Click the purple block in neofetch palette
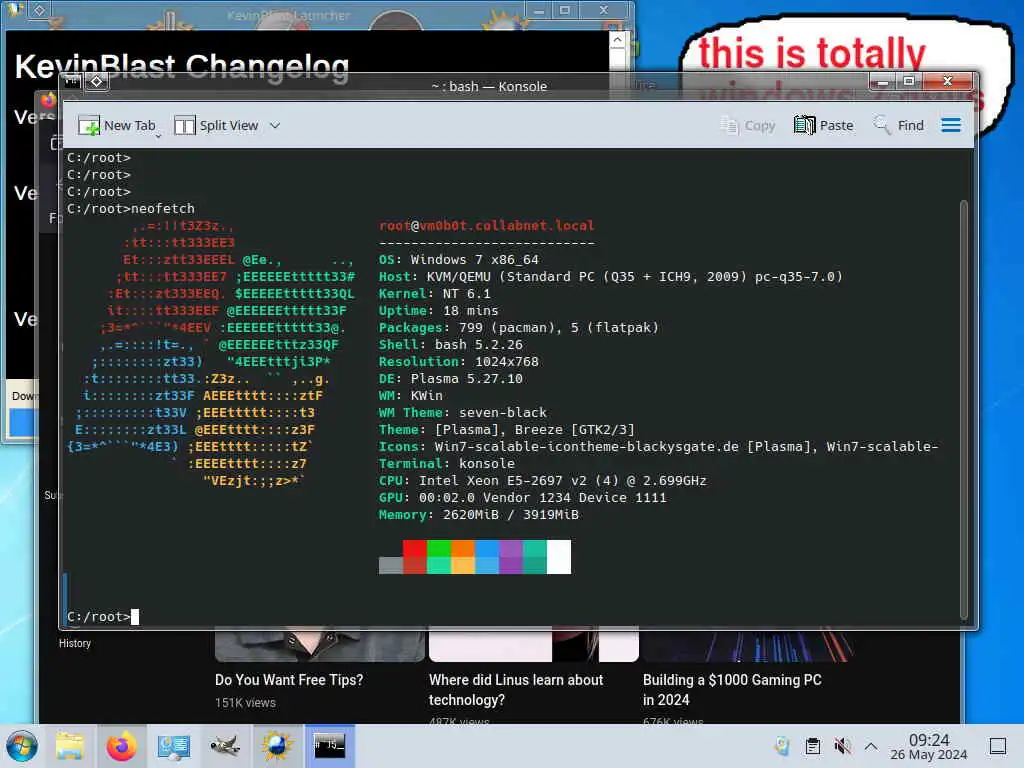 [511, 556]
